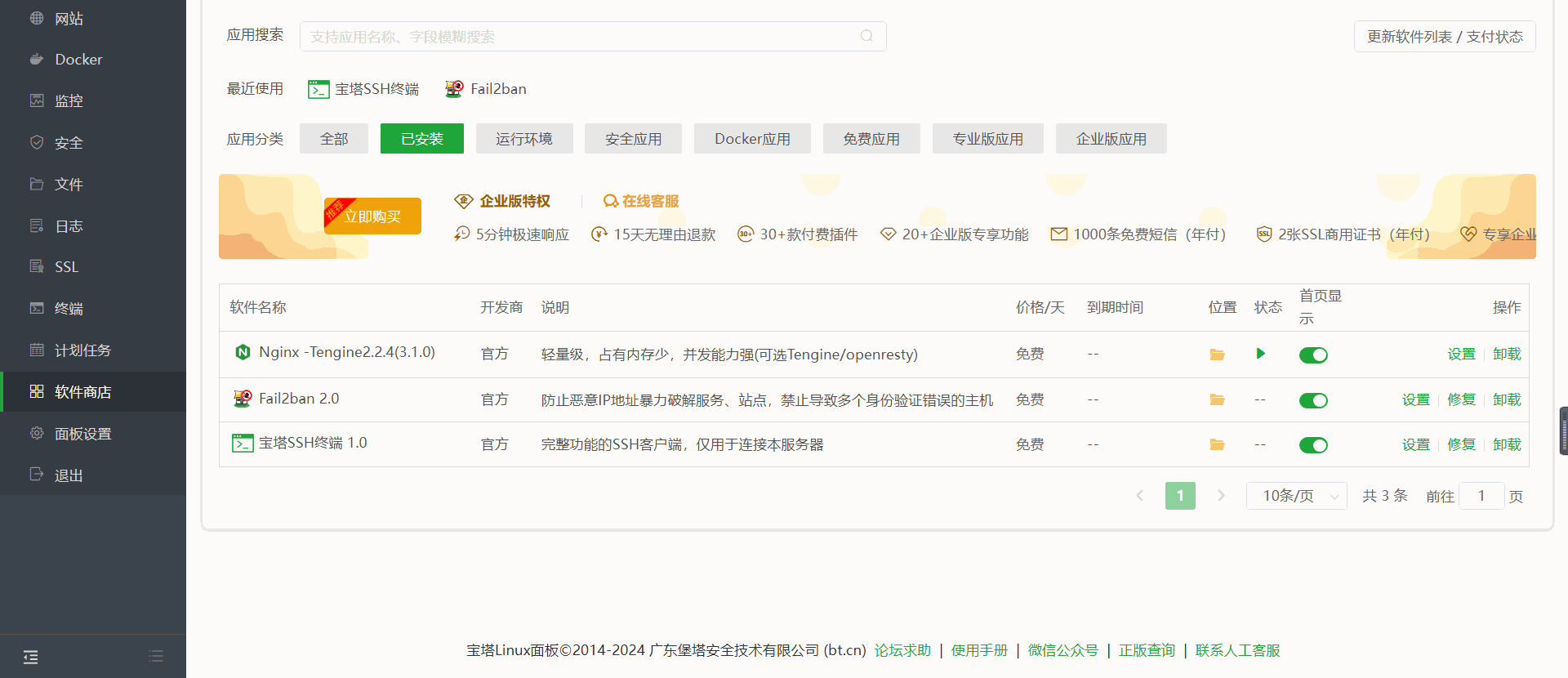Click the scrollbar handle on right edge
Screen dimensions: 1568x678
point(1563,430)
